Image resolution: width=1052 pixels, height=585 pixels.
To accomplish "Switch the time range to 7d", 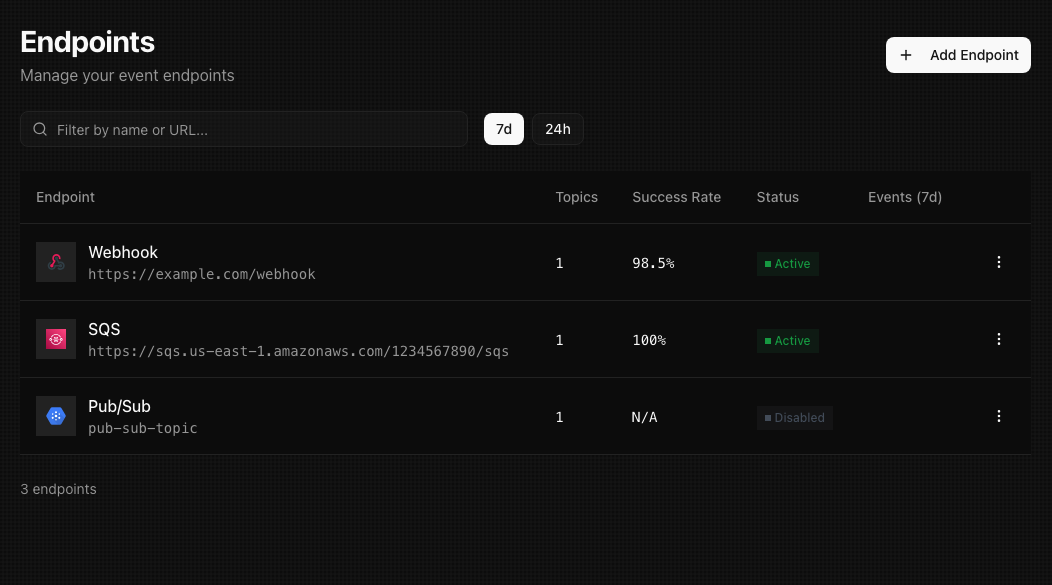I will pos(504,129).
